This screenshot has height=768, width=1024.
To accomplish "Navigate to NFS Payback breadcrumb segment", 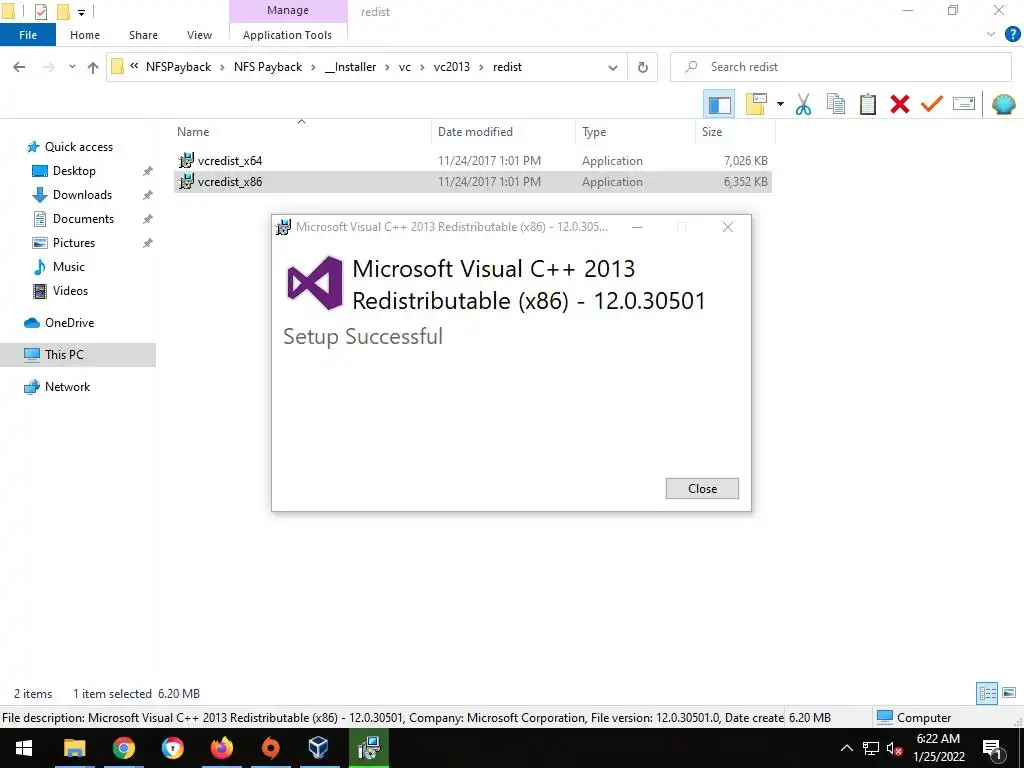I will (268, 67).
